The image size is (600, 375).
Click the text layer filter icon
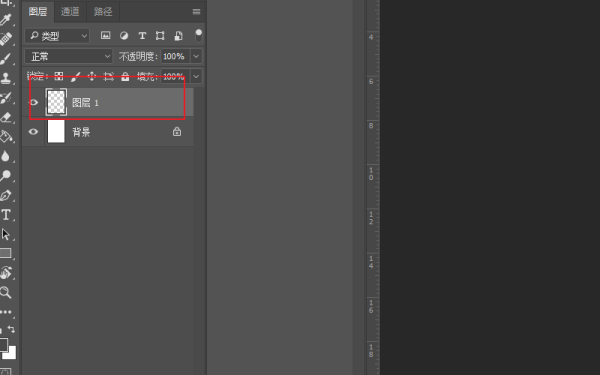tap(142, 36)
